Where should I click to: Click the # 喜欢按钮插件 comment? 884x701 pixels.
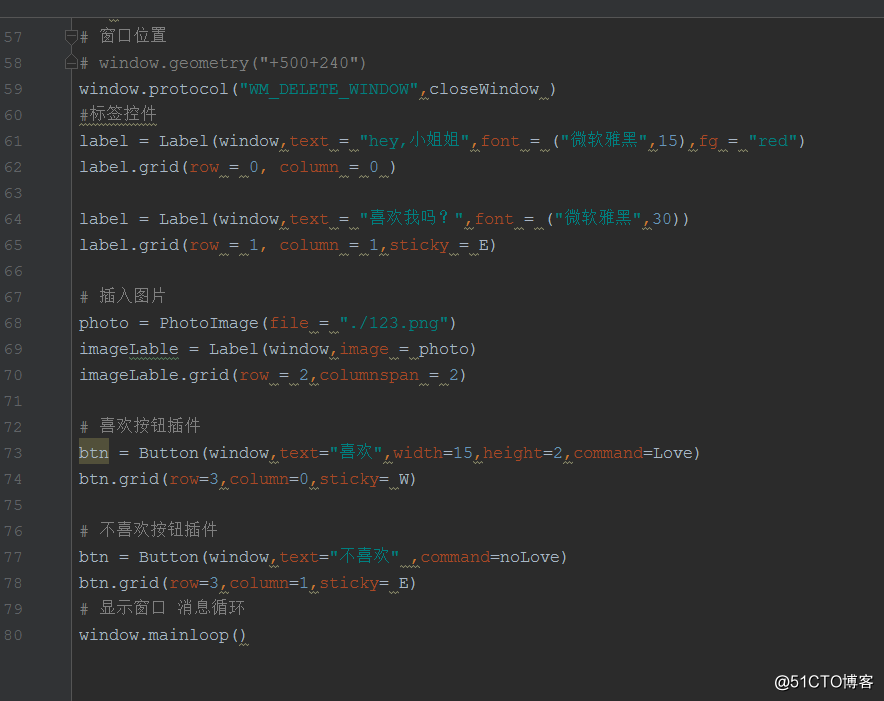(x=140, y=426)
